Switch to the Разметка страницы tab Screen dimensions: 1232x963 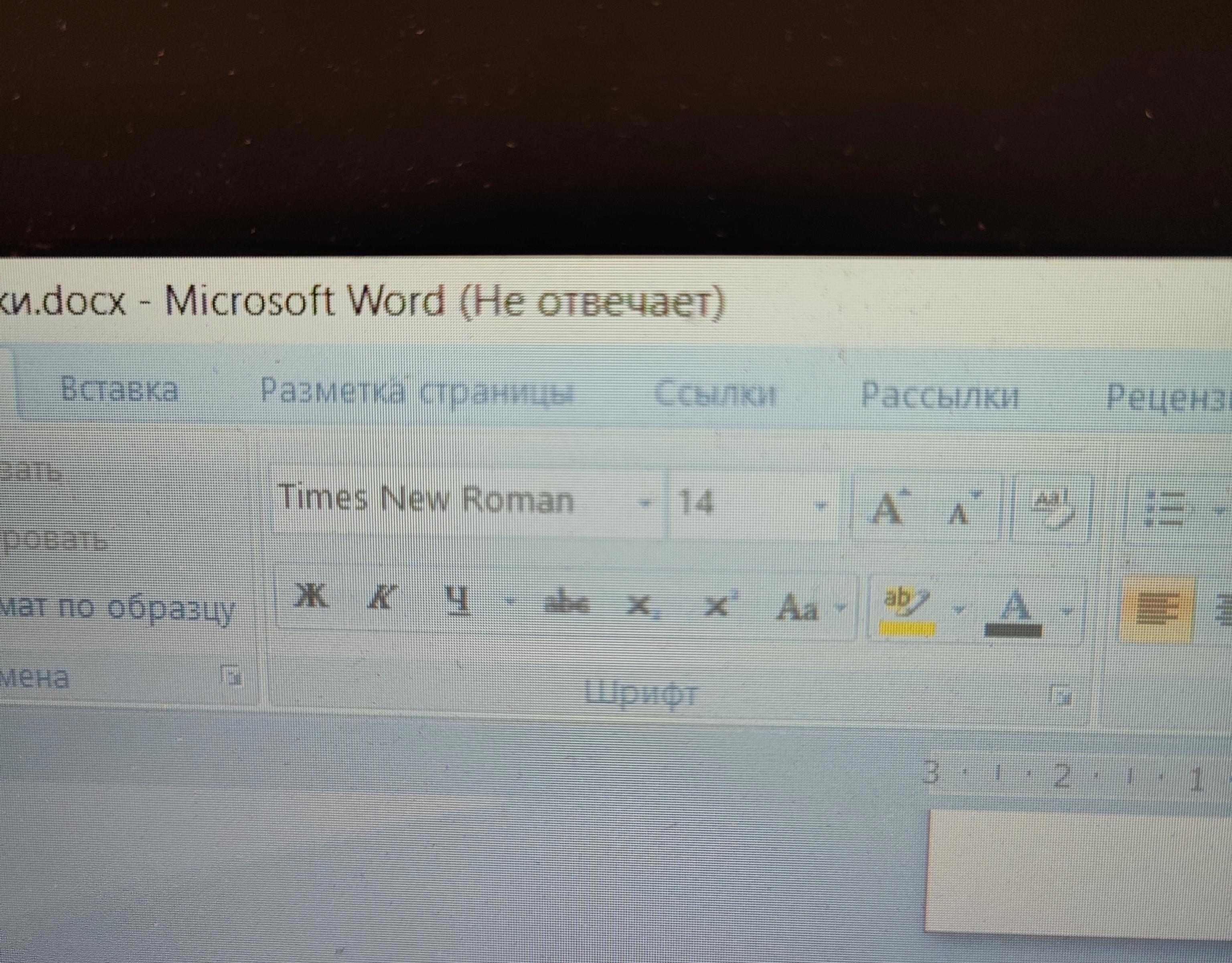pyautogui.click(x=416, y=392)
